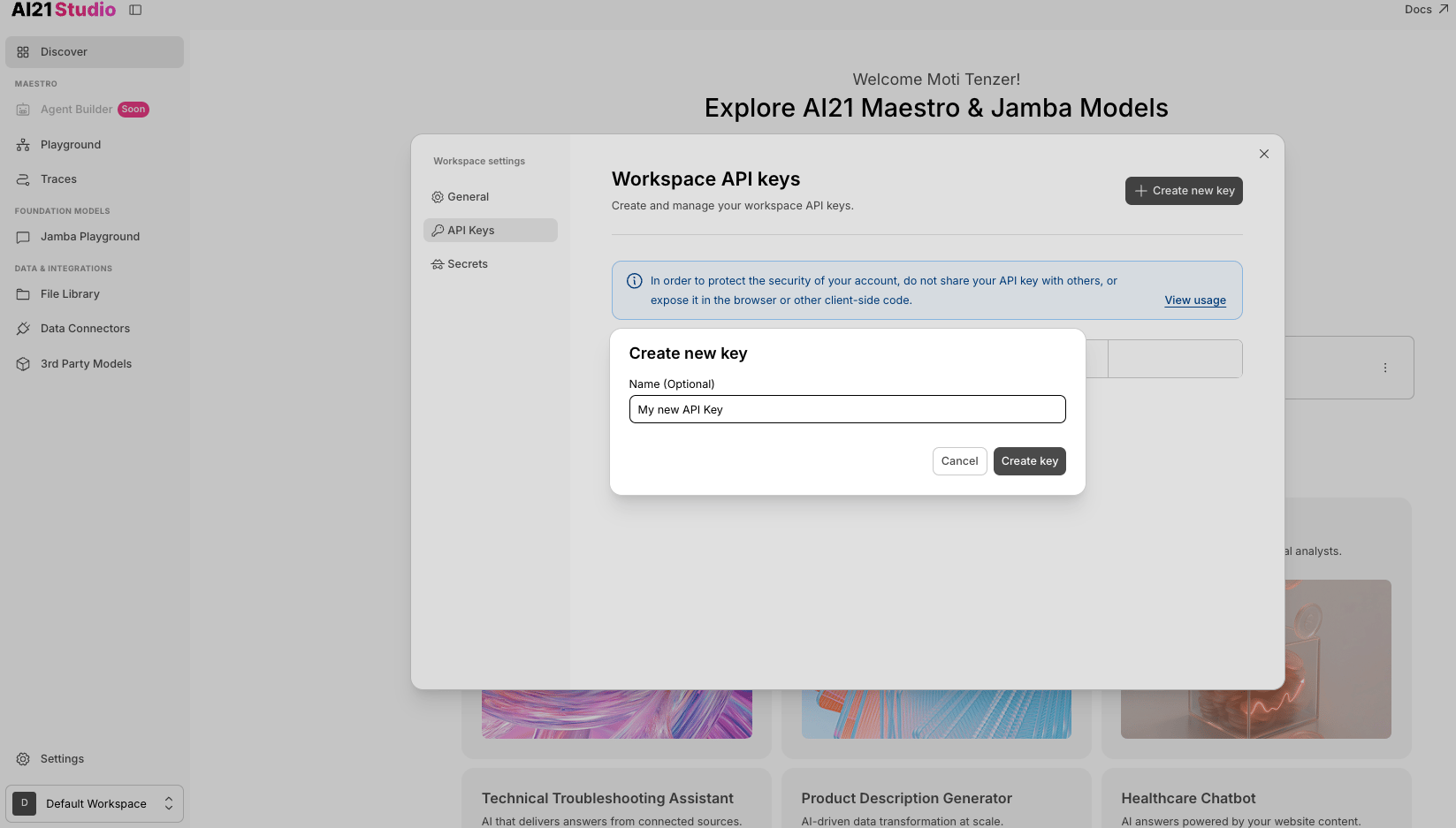
Task: Click the blue abstract card thumbnail
Action: [936, 714]
